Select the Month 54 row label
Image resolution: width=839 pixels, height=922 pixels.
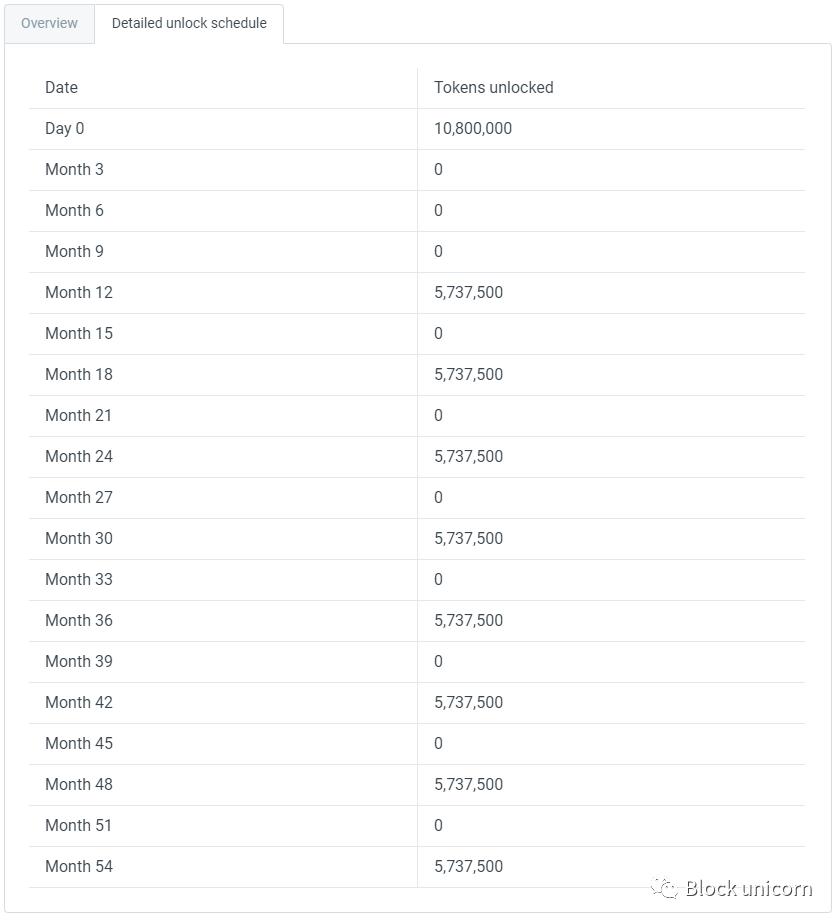(x=79, y=866)
